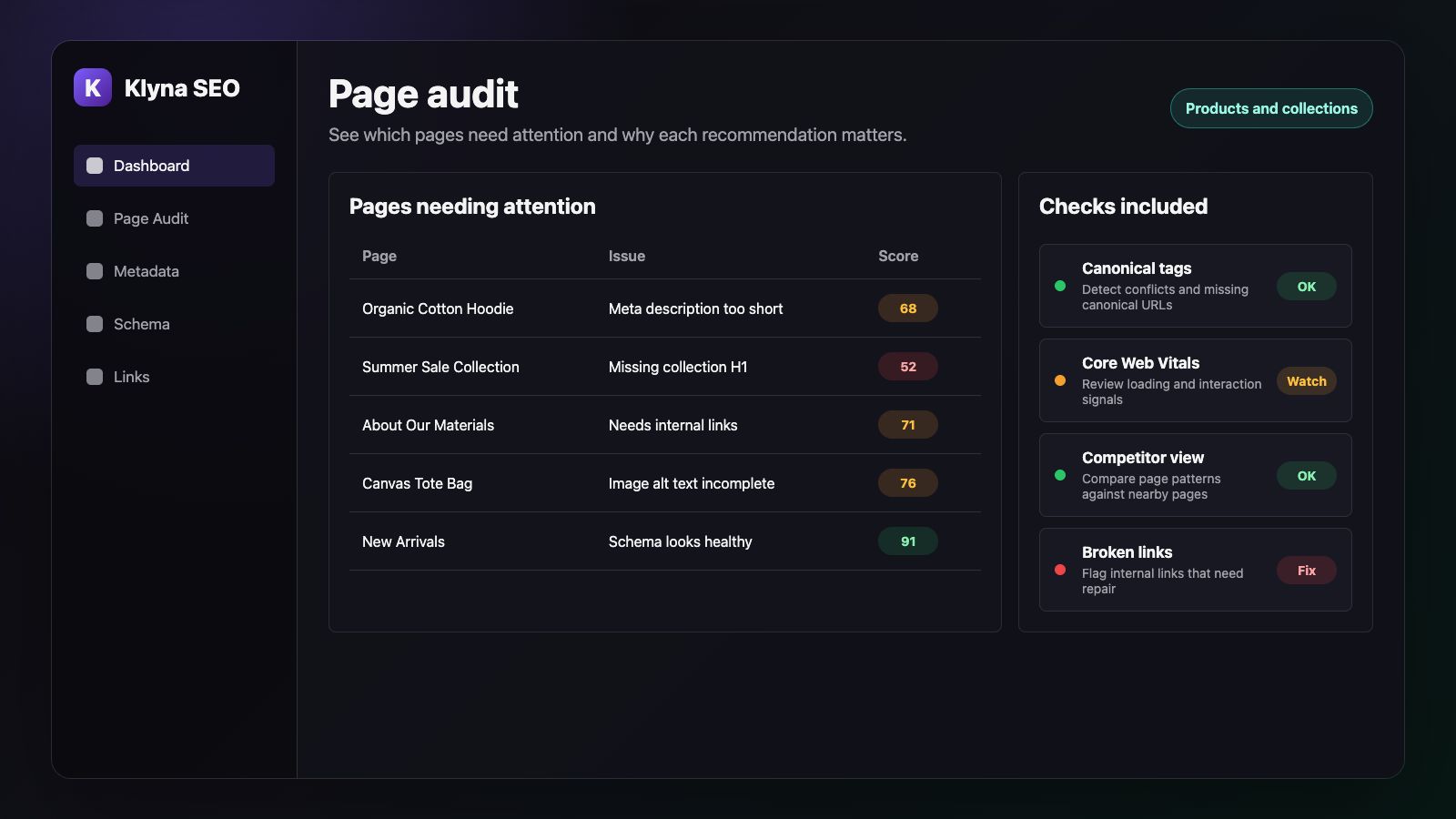Click the Page column header
This screenshot has width=1456, height=819.
379,256
